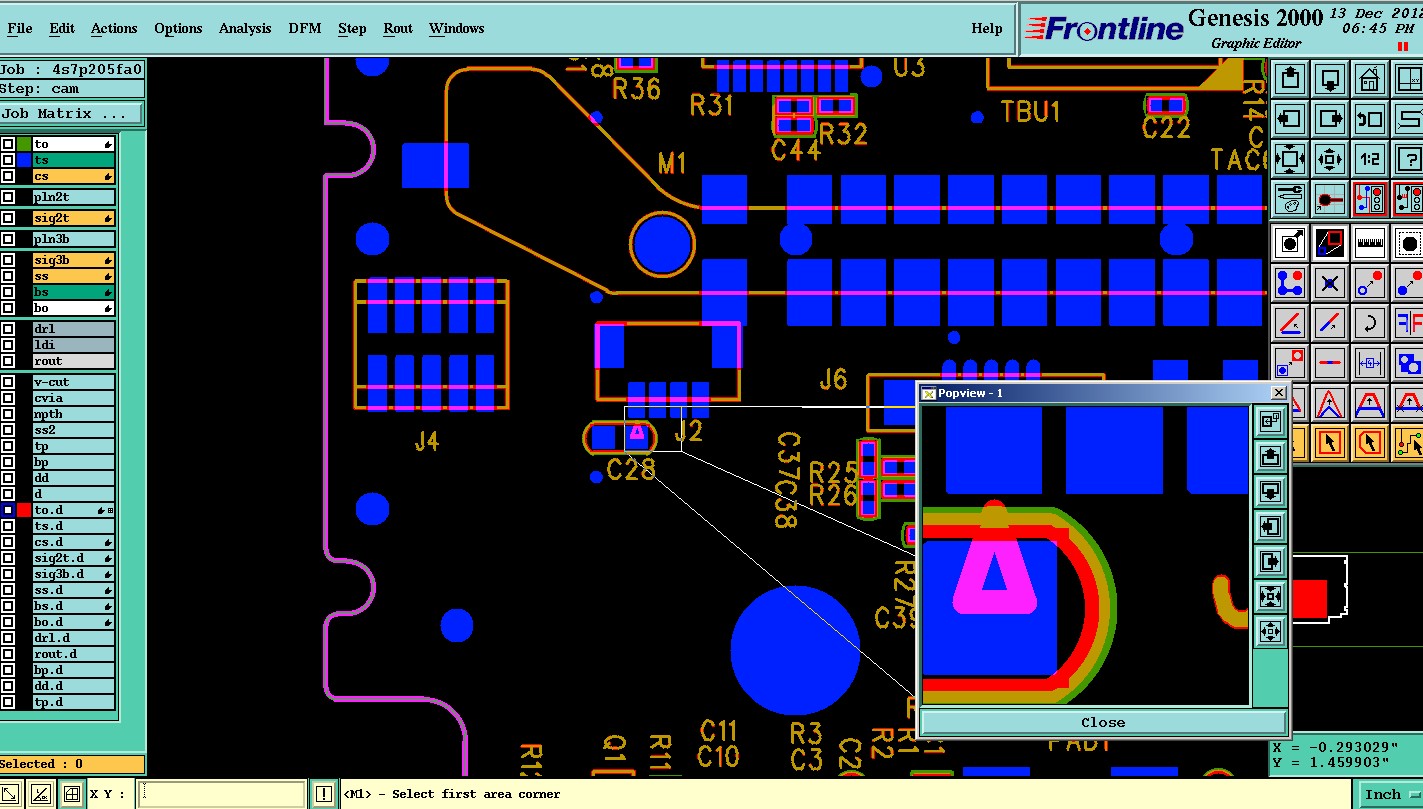Click the X delete feature icon
Image resolution: width=1423 pixels, height=809 pixels.
coord(1329,283)
